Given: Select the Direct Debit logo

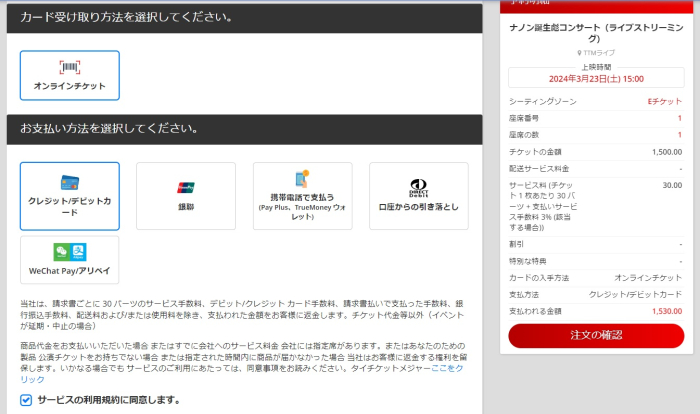Looking at the screenshot, I should (x=419, y=187).
